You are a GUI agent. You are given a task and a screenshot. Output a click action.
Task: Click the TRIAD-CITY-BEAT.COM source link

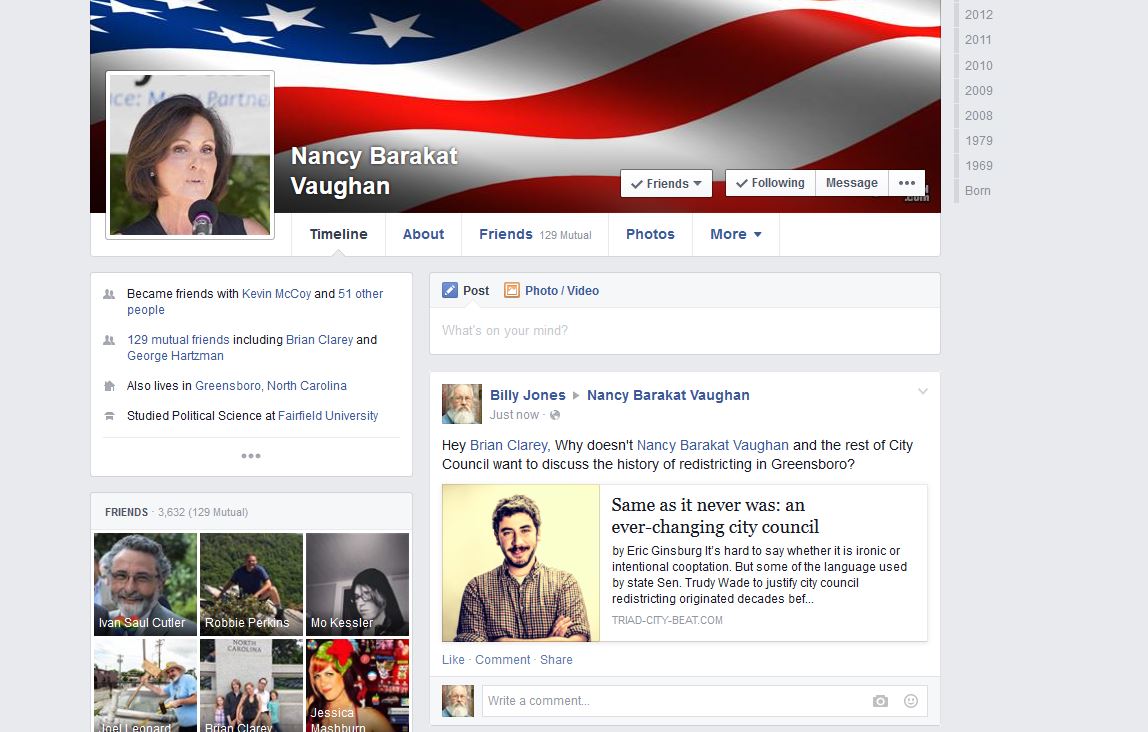[x=667, y=620]
